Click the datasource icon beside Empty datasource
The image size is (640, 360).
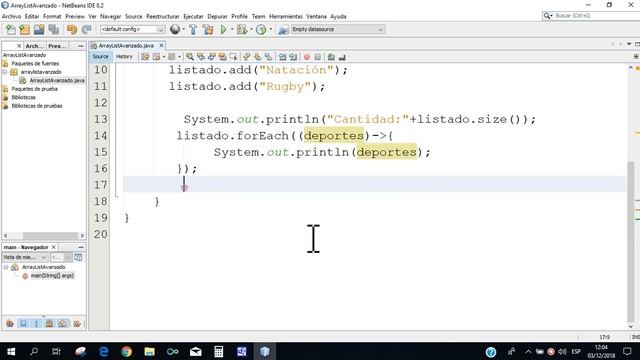pos(283,29)
